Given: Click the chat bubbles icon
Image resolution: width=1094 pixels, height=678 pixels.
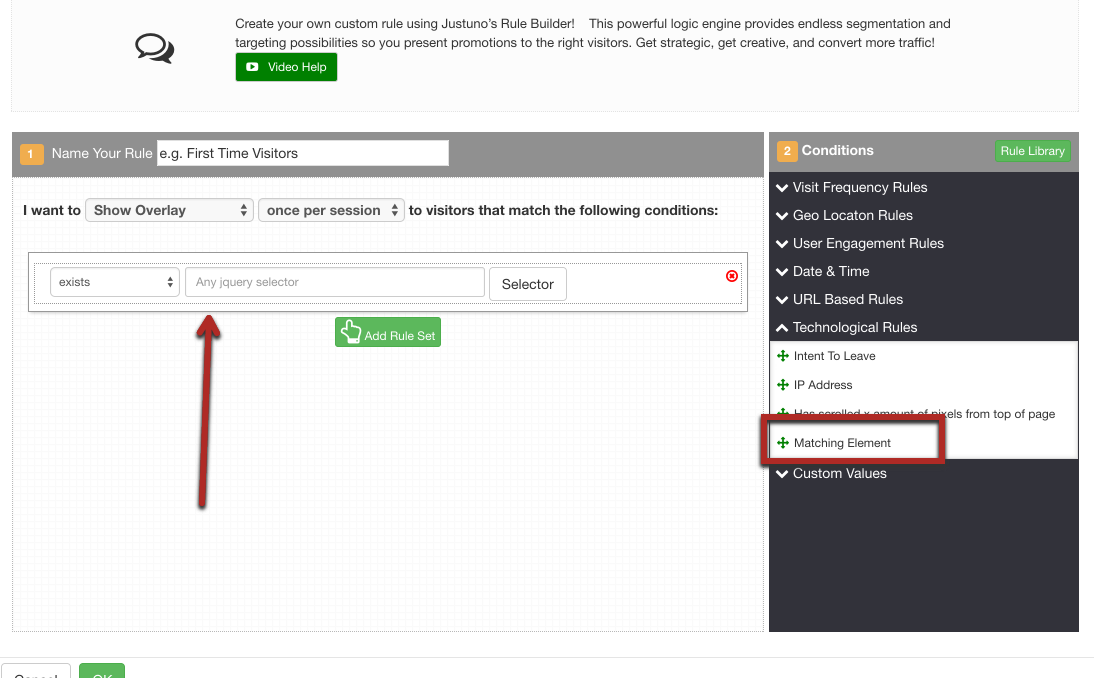Looking at the screenshot, I should (154, 47).
